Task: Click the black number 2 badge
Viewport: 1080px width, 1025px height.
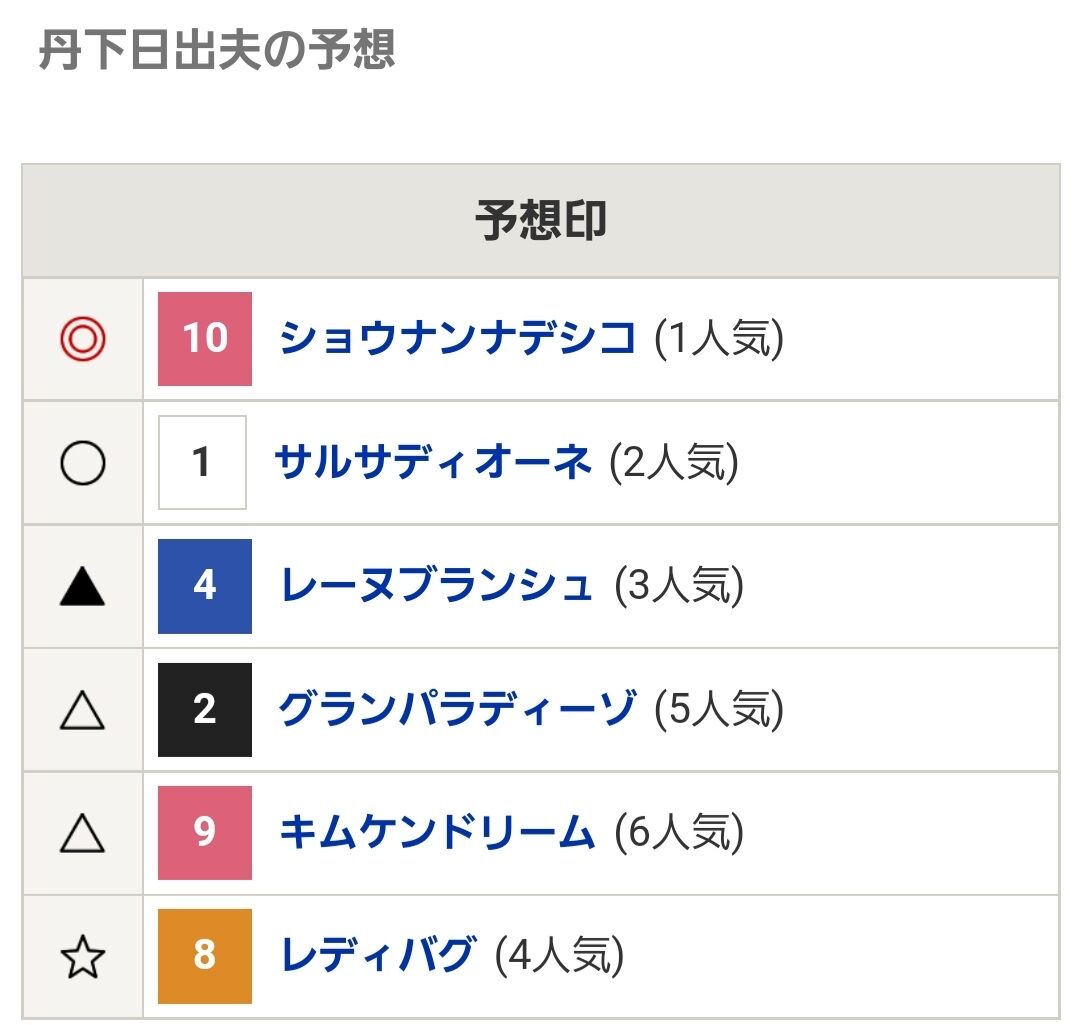Action: click(205, 709)
